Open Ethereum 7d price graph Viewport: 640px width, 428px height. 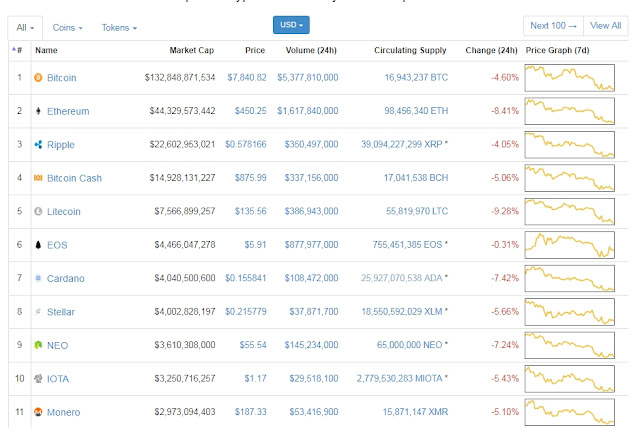coord(570,111)
